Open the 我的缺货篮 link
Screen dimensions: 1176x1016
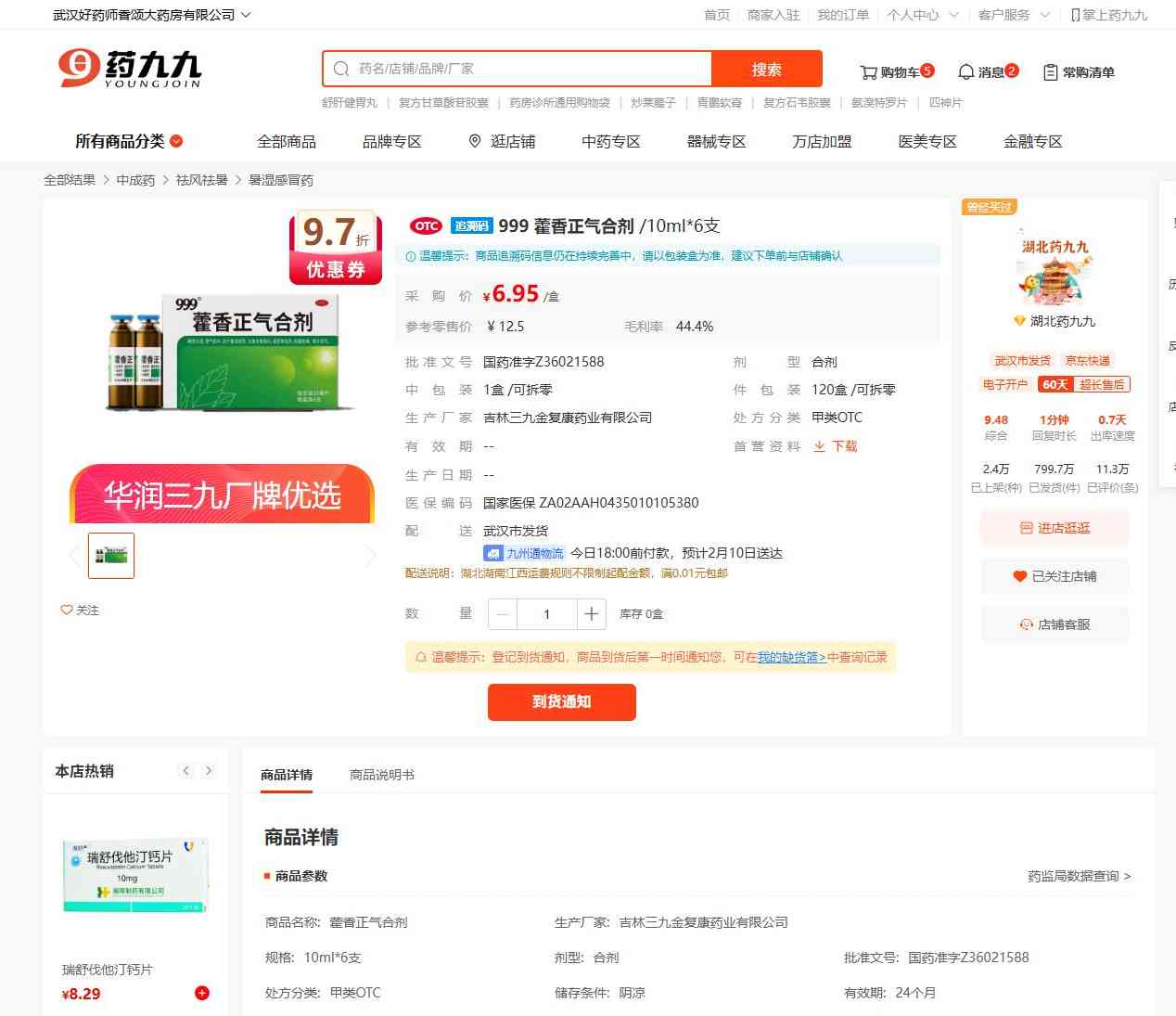pyautogui.click(x=791, y=657)
